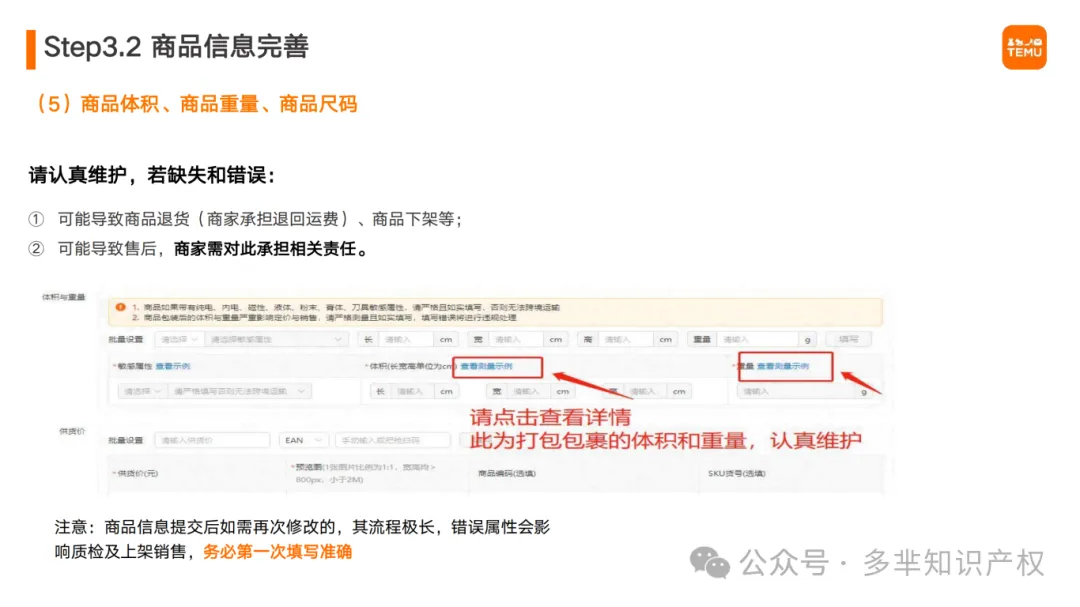Expand the 请严格填写否则无法跨境运输 dropdown
Viewport: 1080px width, 607px height.
[239, 391]
